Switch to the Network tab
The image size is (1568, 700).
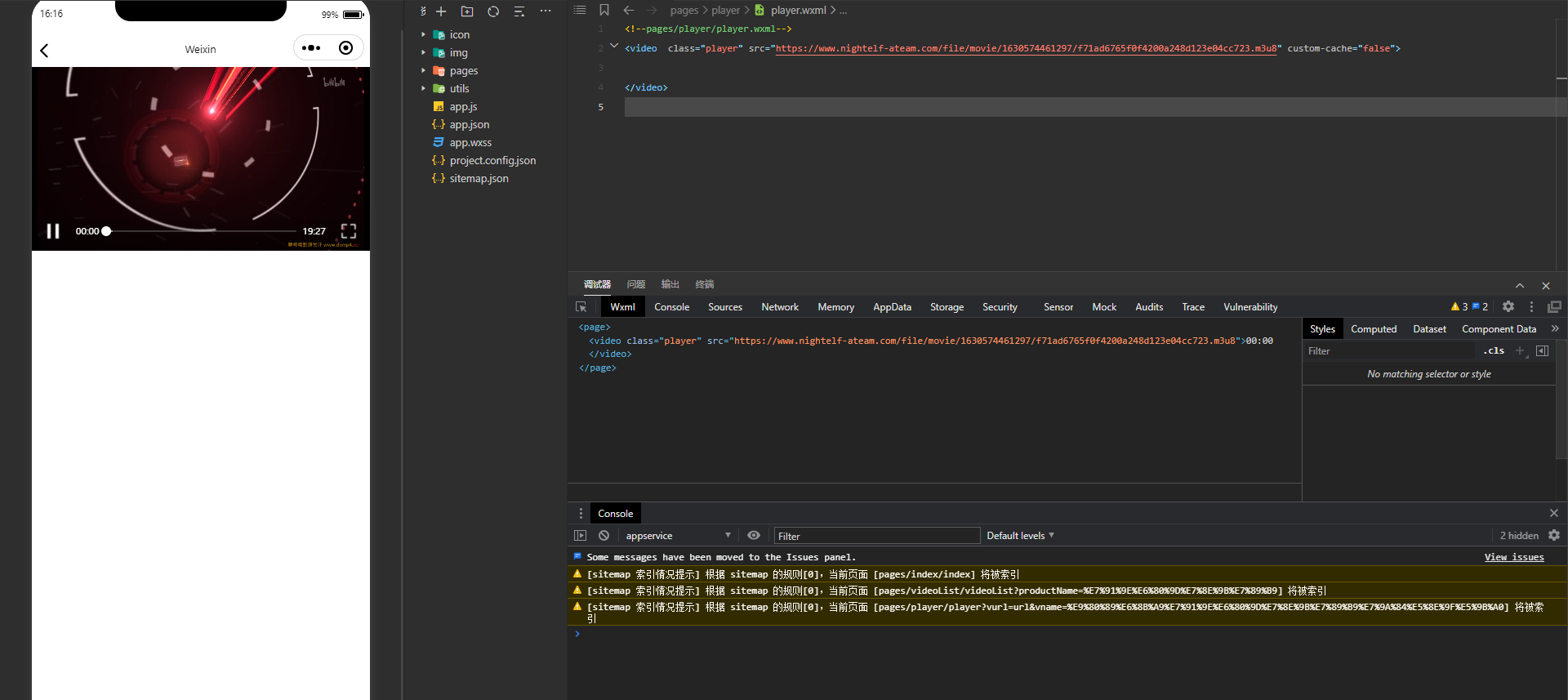pos(780,307)
